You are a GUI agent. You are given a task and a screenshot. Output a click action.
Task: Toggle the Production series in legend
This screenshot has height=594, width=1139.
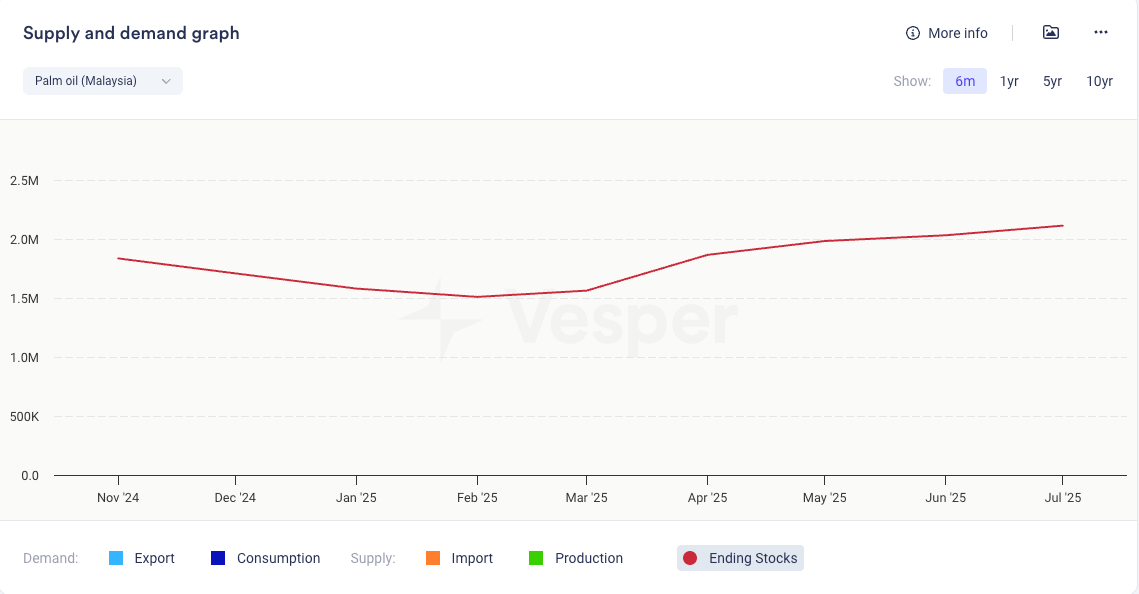588,558
